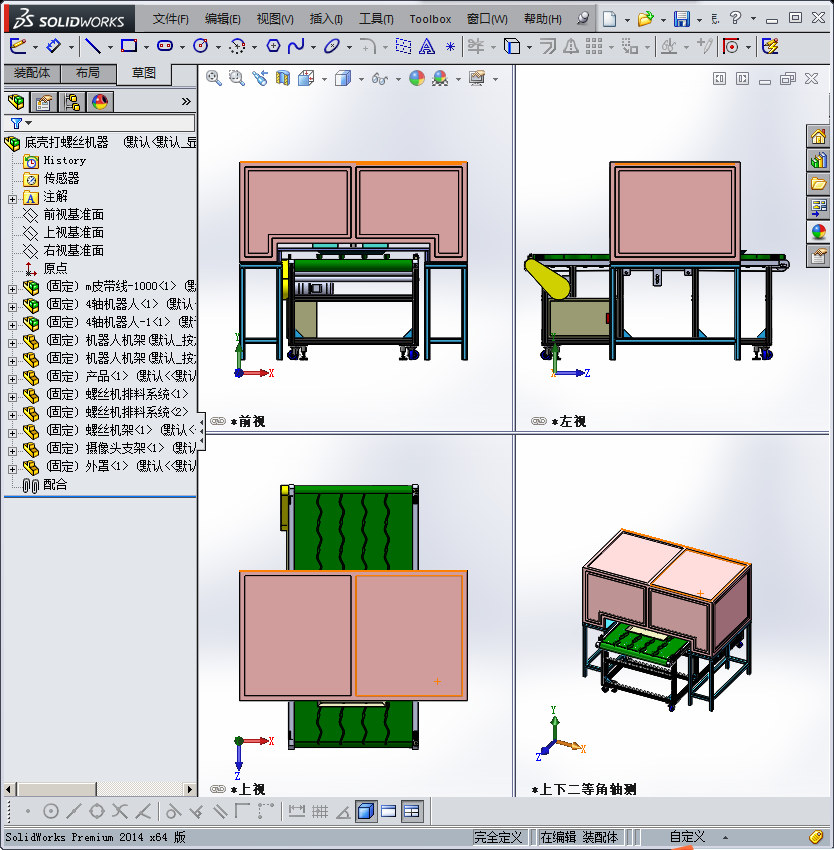
Task: Open the File Explorer task pane folder
Action: pyautogui.click(x=818, y=184)
